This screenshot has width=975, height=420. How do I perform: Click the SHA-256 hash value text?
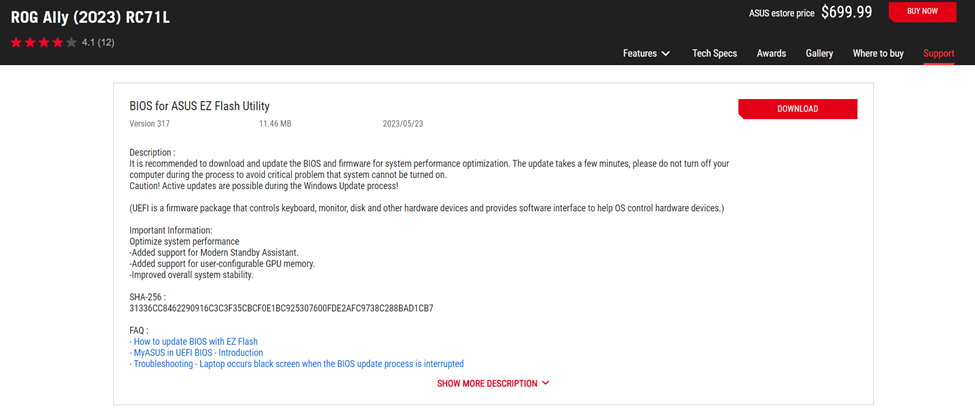coord(281,308)
